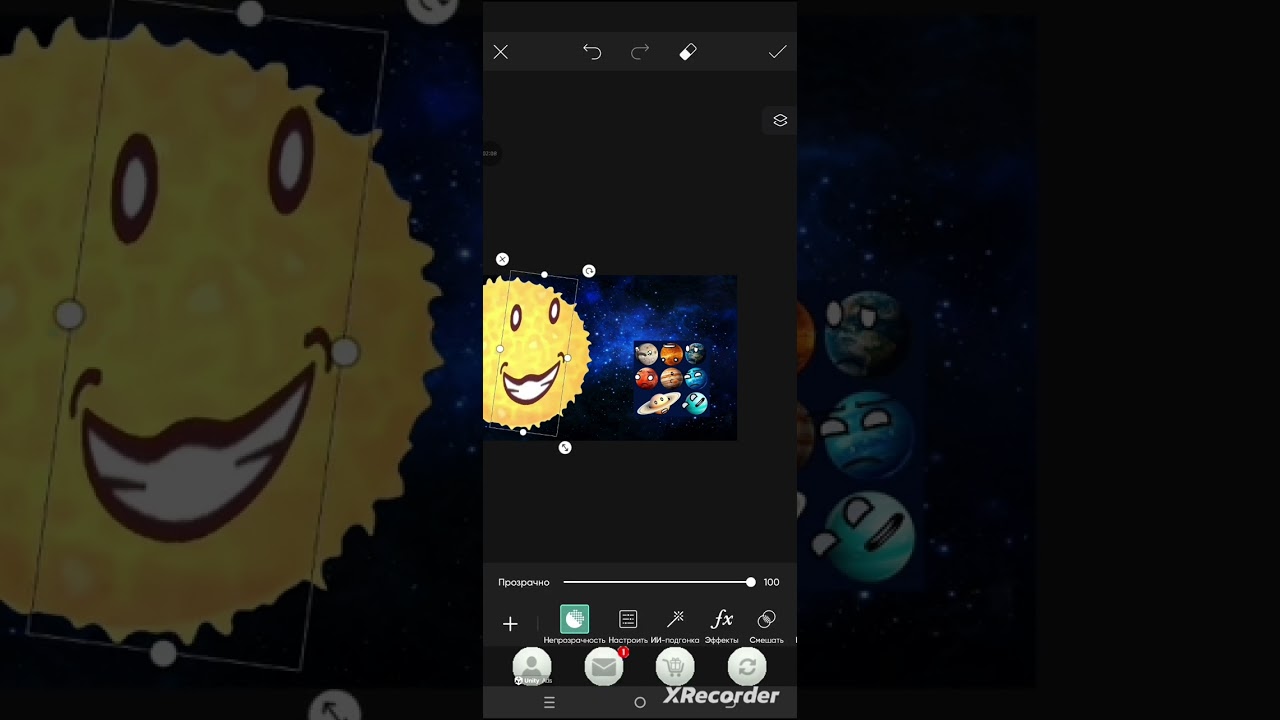Open Android recent apps menu button
Image resolution: width=1280 pixels, height=720 pixels.
point(549,703)
